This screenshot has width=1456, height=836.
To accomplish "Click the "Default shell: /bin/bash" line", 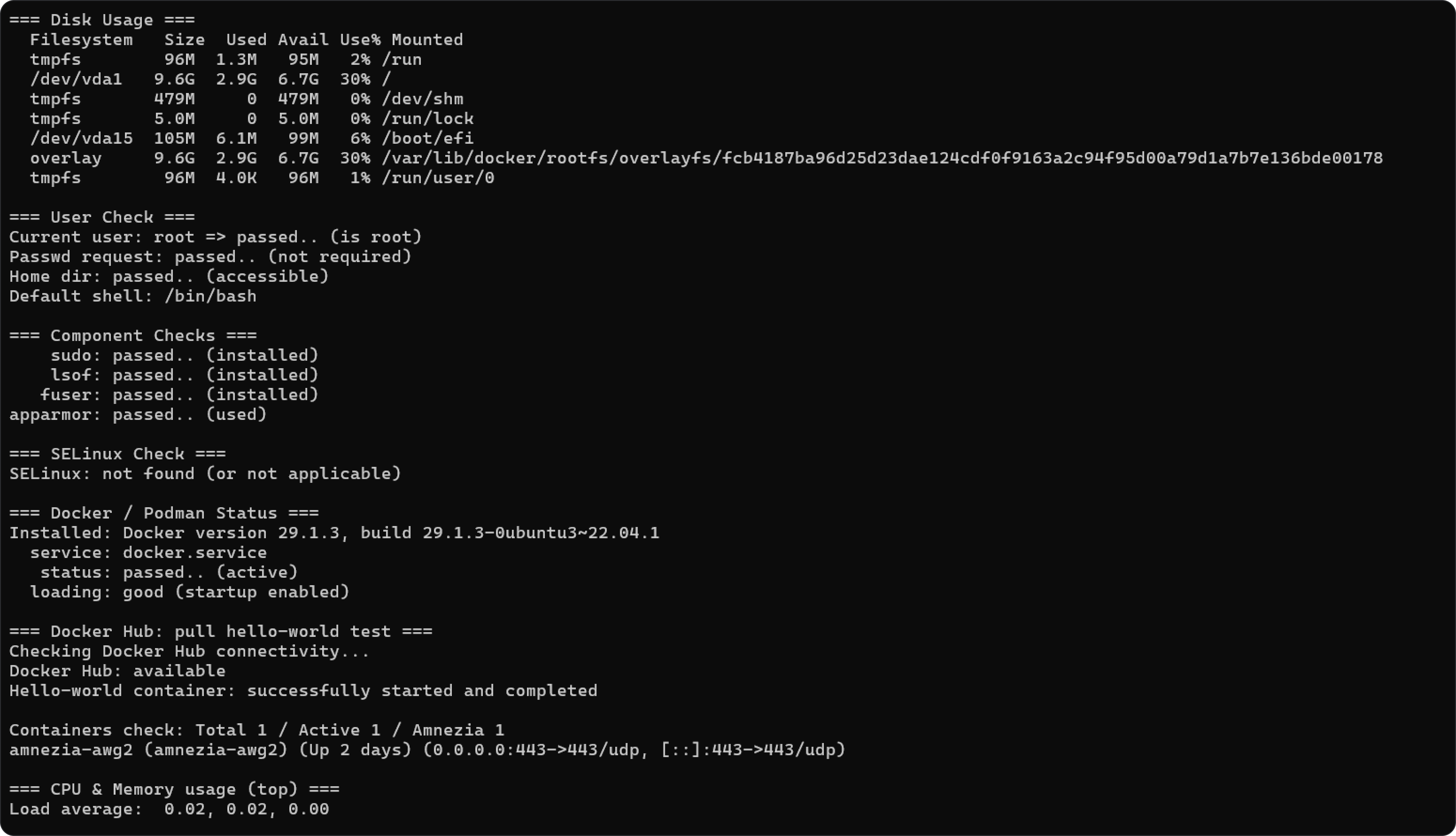I will point(133,296).
